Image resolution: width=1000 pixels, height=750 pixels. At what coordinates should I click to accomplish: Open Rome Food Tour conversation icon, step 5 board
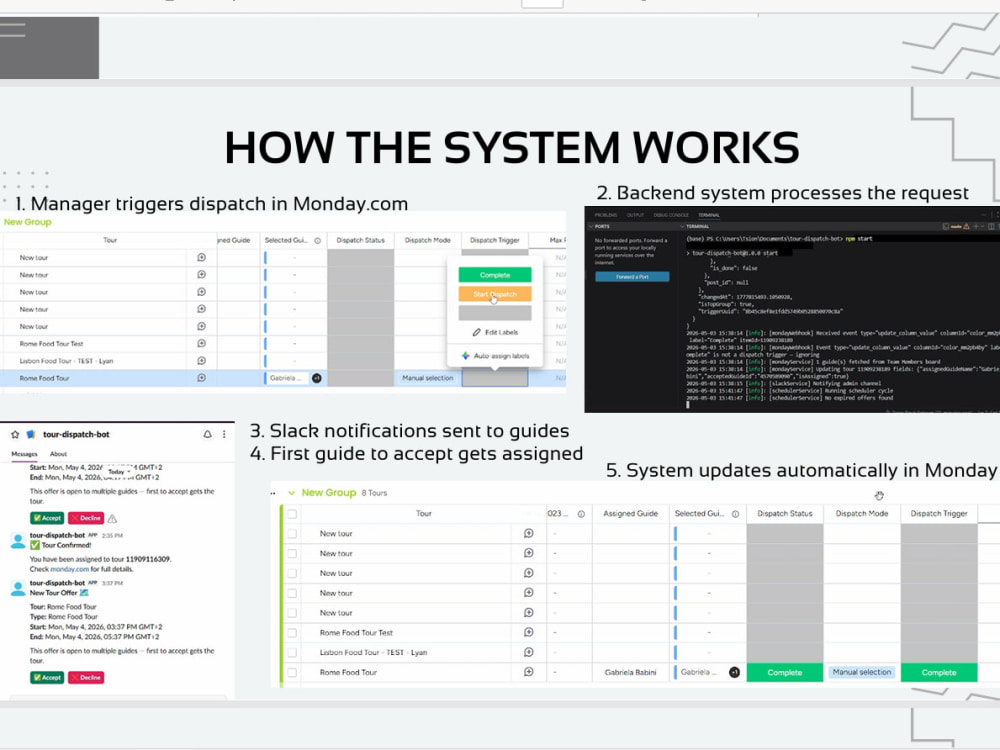pos(529,672)
